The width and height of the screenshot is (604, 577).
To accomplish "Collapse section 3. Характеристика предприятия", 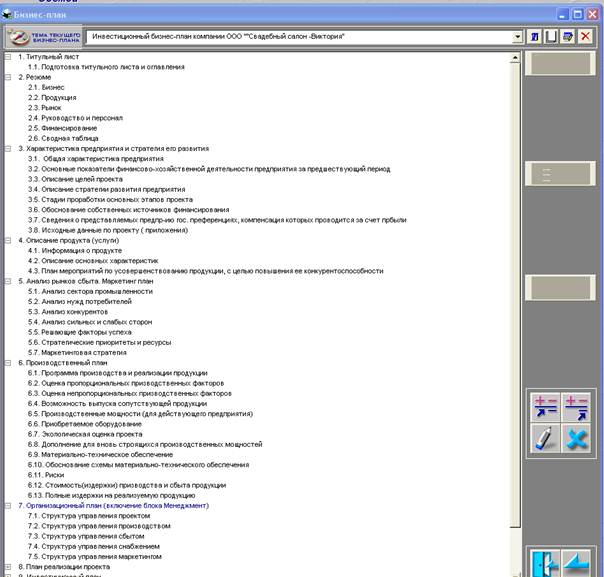I will [x=8, y=149].
